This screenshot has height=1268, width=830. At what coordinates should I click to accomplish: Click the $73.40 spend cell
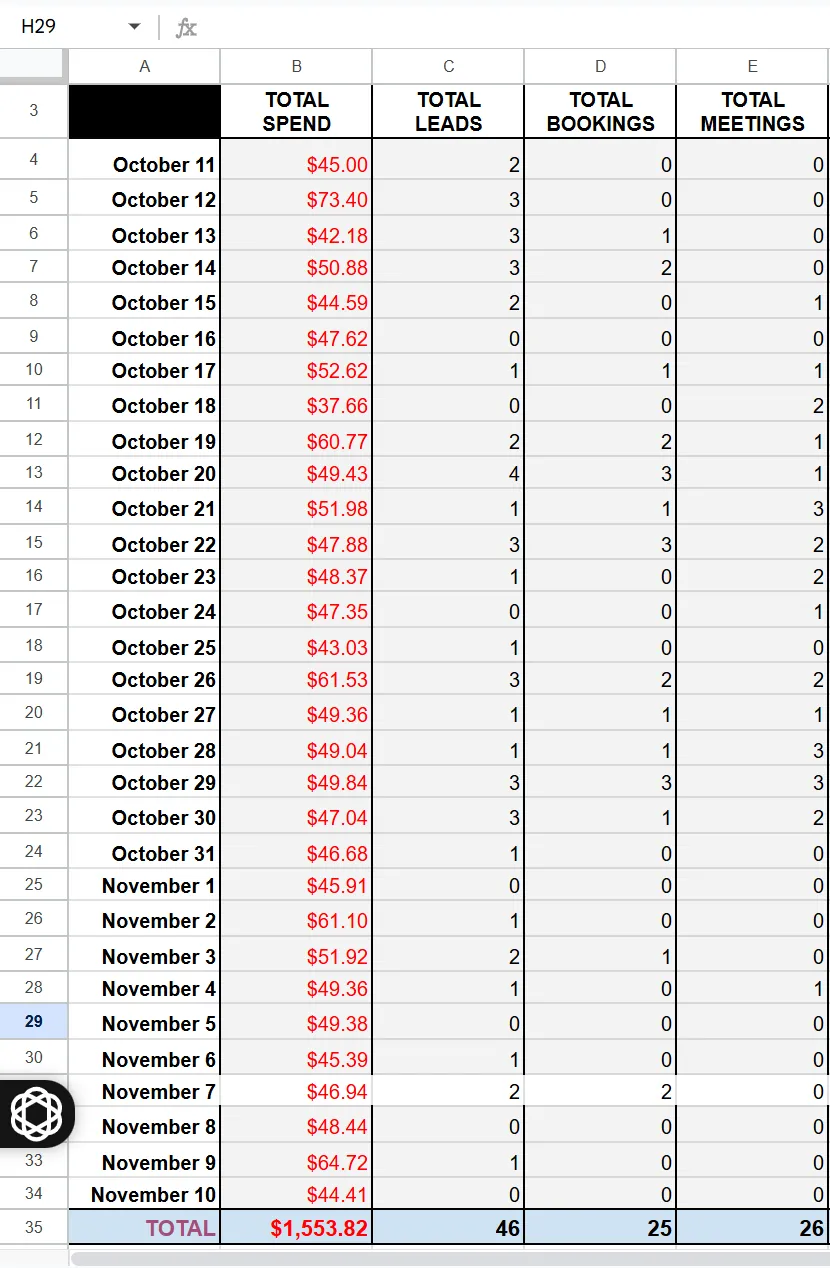(296, 199)
